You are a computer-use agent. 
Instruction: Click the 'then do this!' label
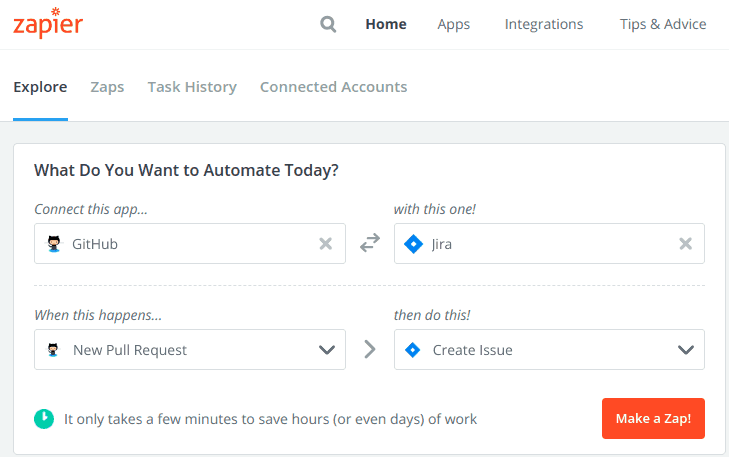tap(432, 315)
